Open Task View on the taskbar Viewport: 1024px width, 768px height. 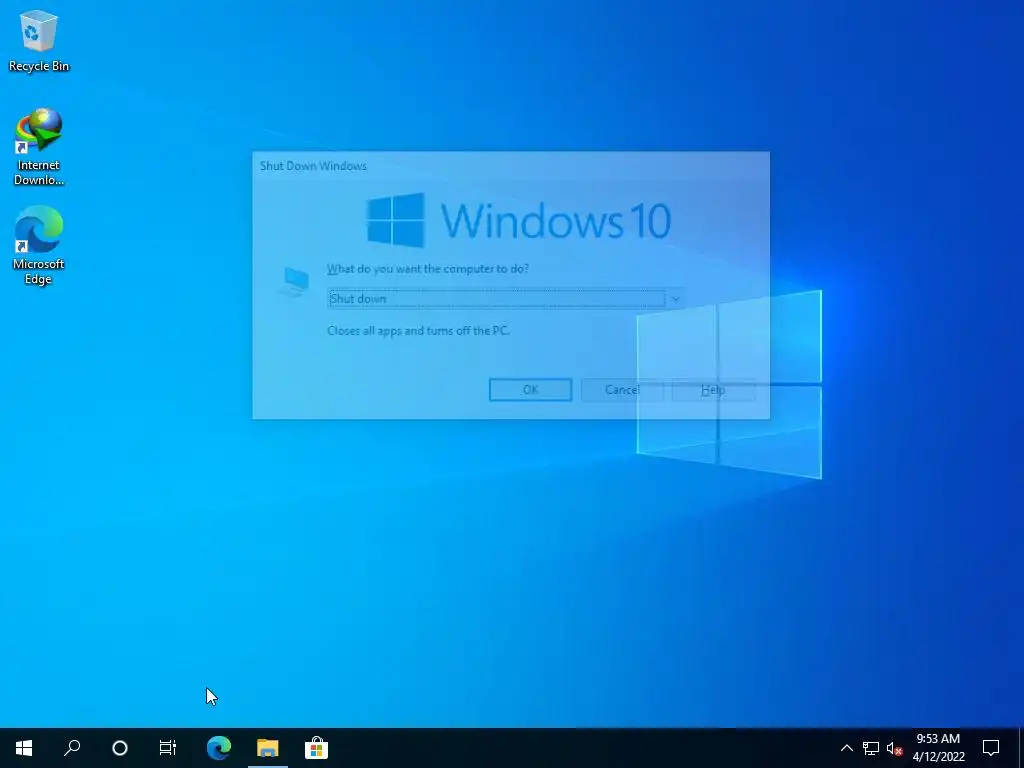point(168,748)
